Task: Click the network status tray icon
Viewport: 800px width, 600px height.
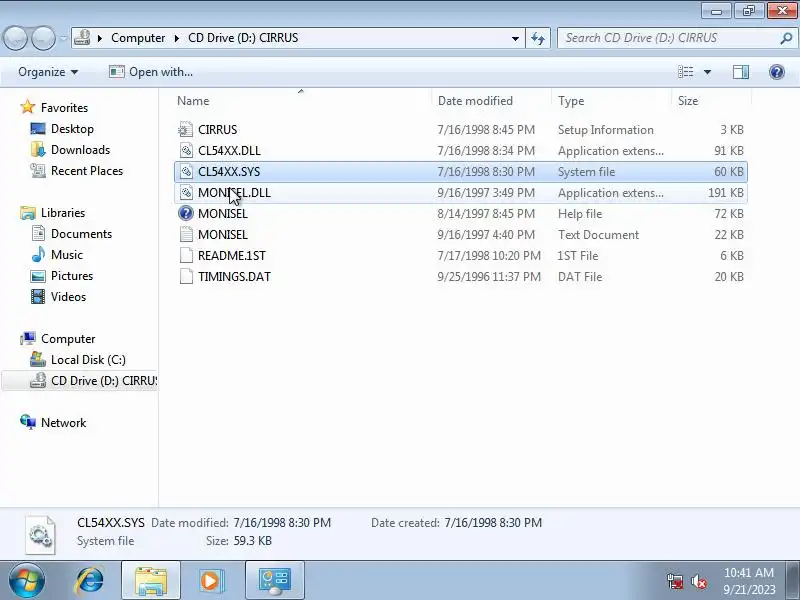Action: 675,581
